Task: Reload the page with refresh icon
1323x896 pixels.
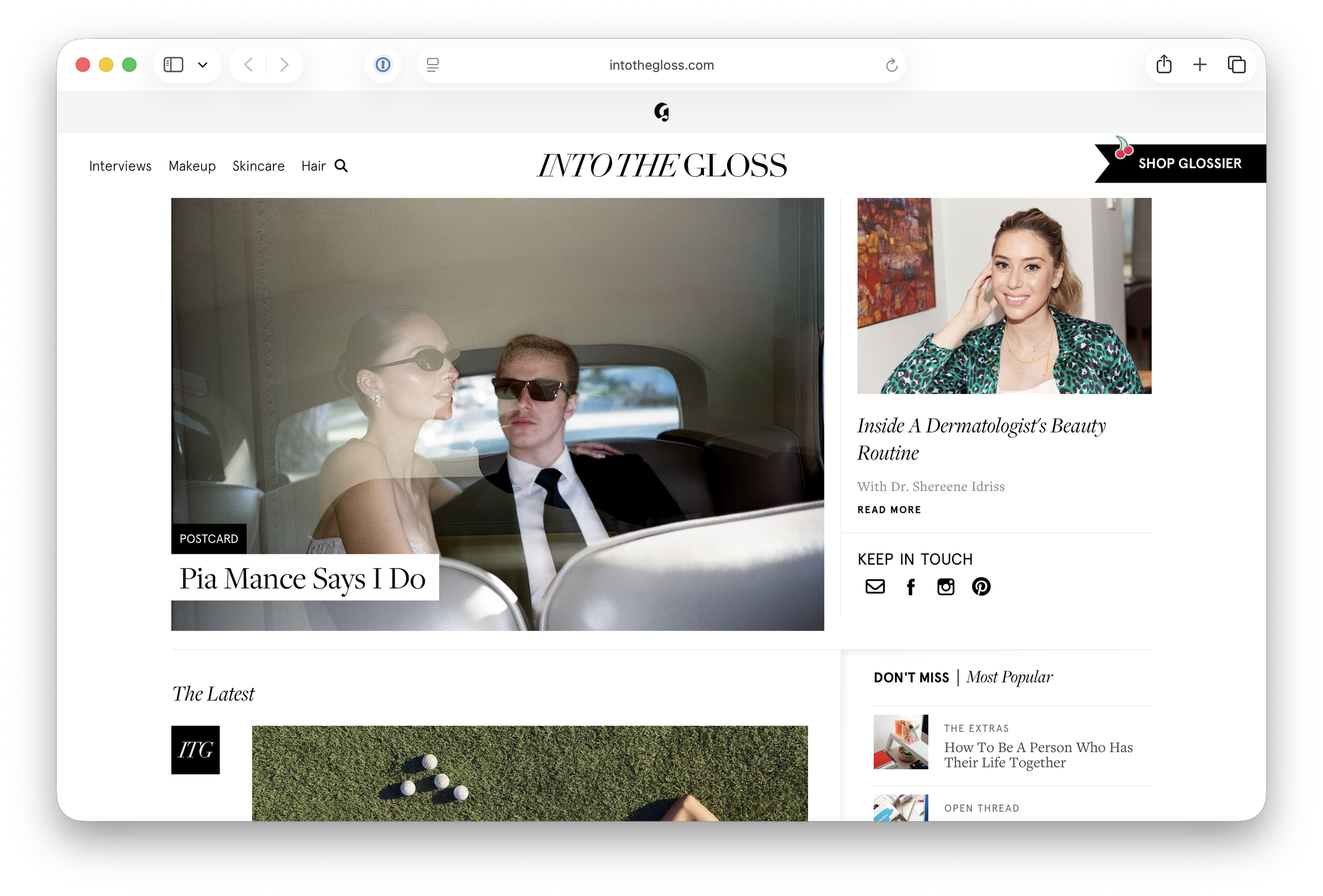Action: coord(892,66)
